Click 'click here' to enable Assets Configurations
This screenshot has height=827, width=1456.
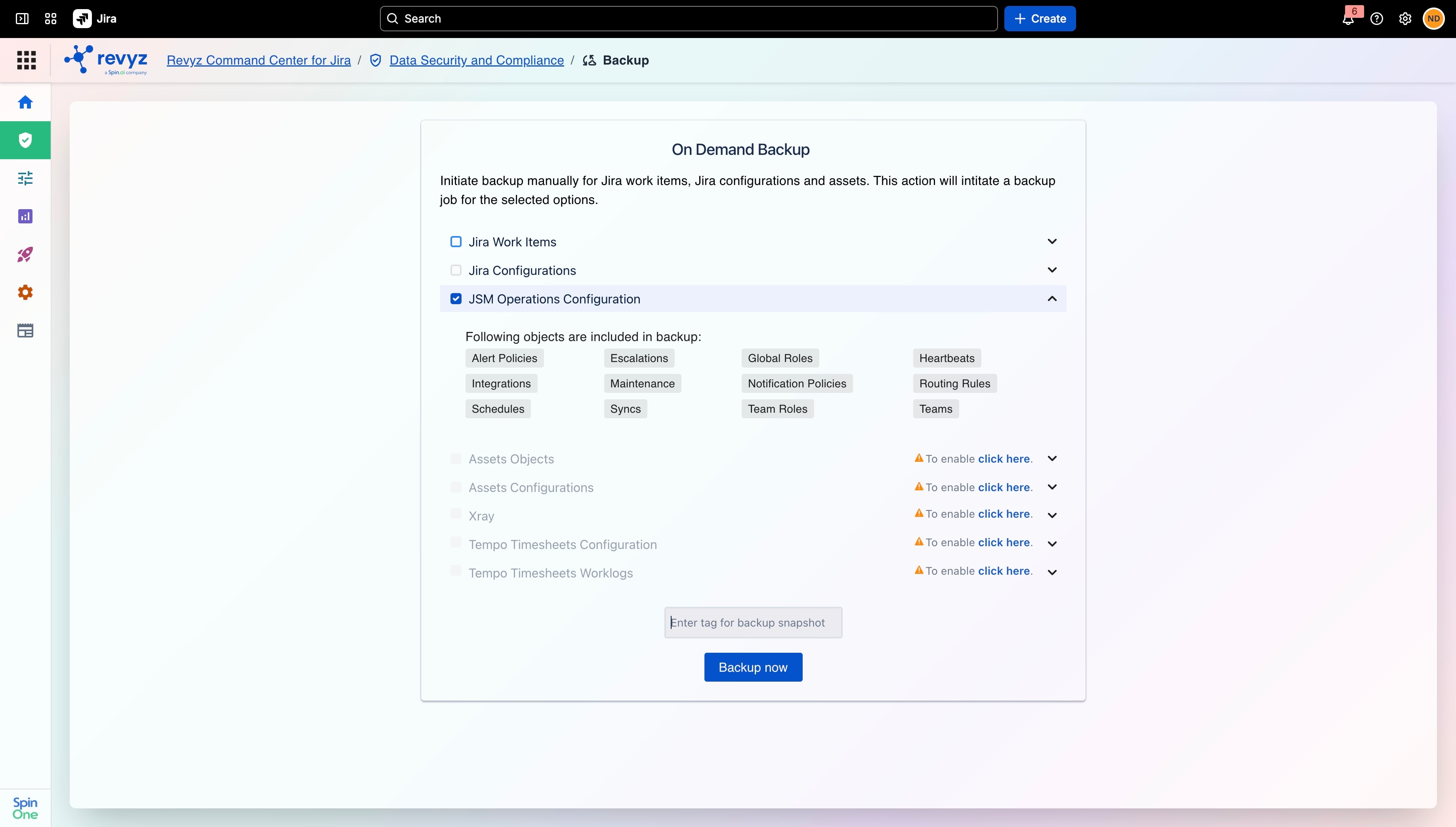1004,487
